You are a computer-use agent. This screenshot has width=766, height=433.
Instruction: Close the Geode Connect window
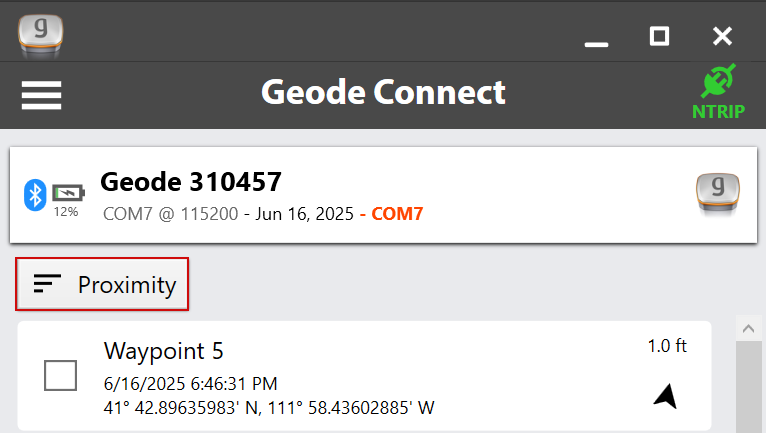pyautogui.click(x=722, y=36)
